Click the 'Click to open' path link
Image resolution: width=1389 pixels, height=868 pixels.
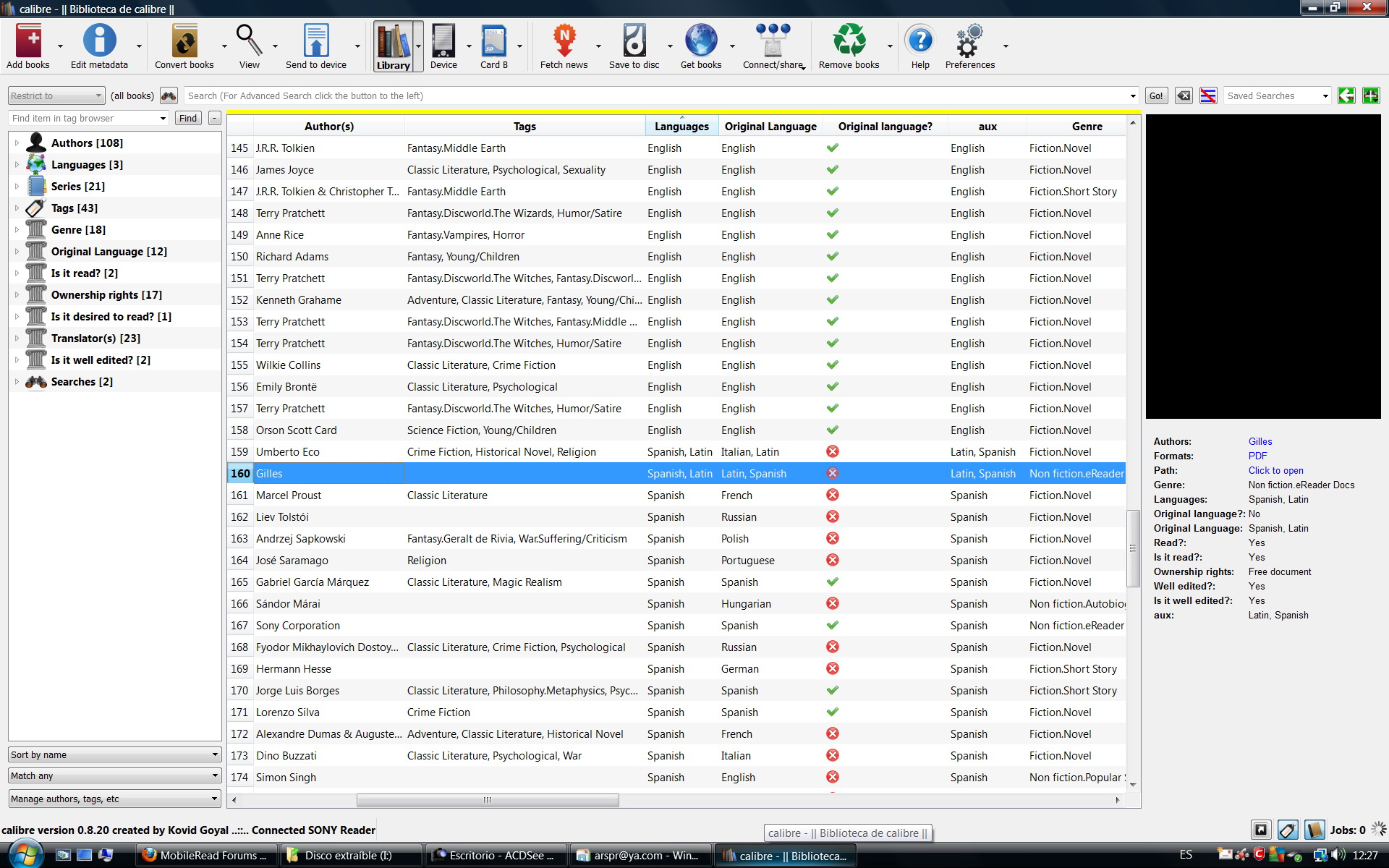coord(1275,470)
